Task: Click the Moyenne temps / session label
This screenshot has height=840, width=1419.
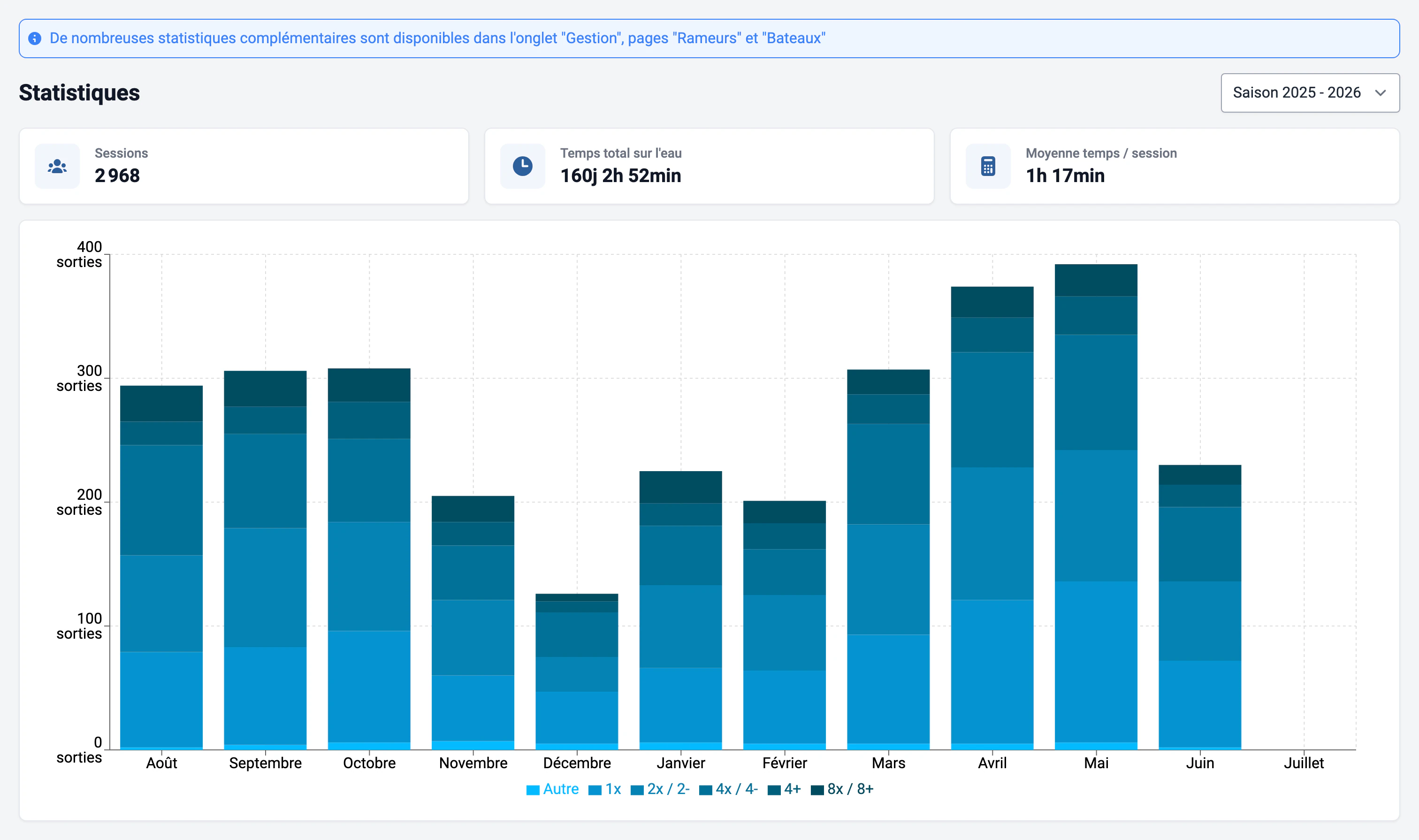Action: 1101,153
